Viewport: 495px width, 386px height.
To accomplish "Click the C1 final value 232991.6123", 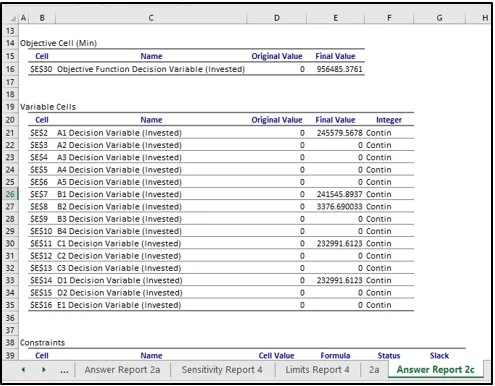I will pos(339,243).
